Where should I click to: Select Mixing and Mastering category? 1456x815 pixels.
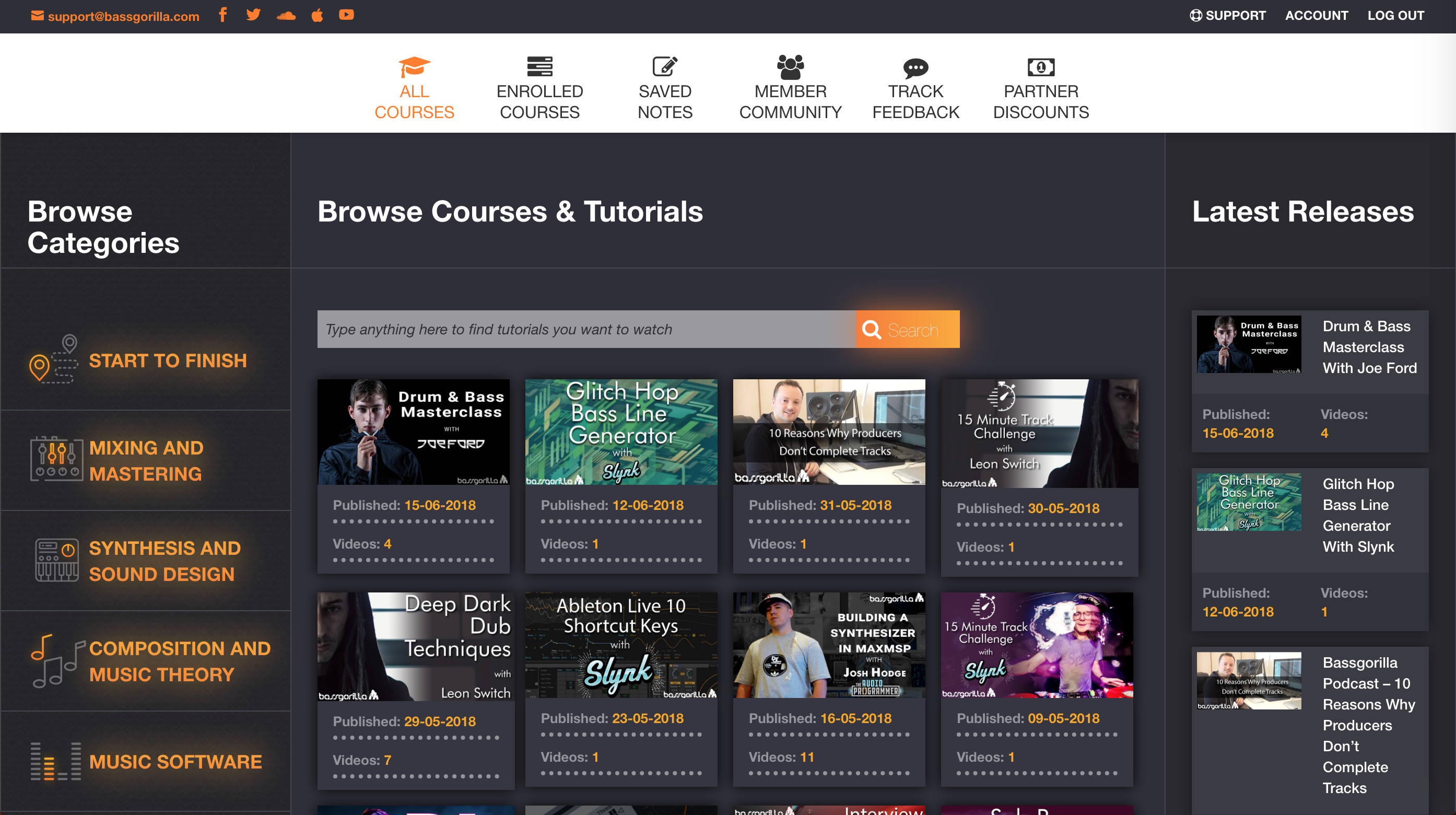click(x=146, y=460)
